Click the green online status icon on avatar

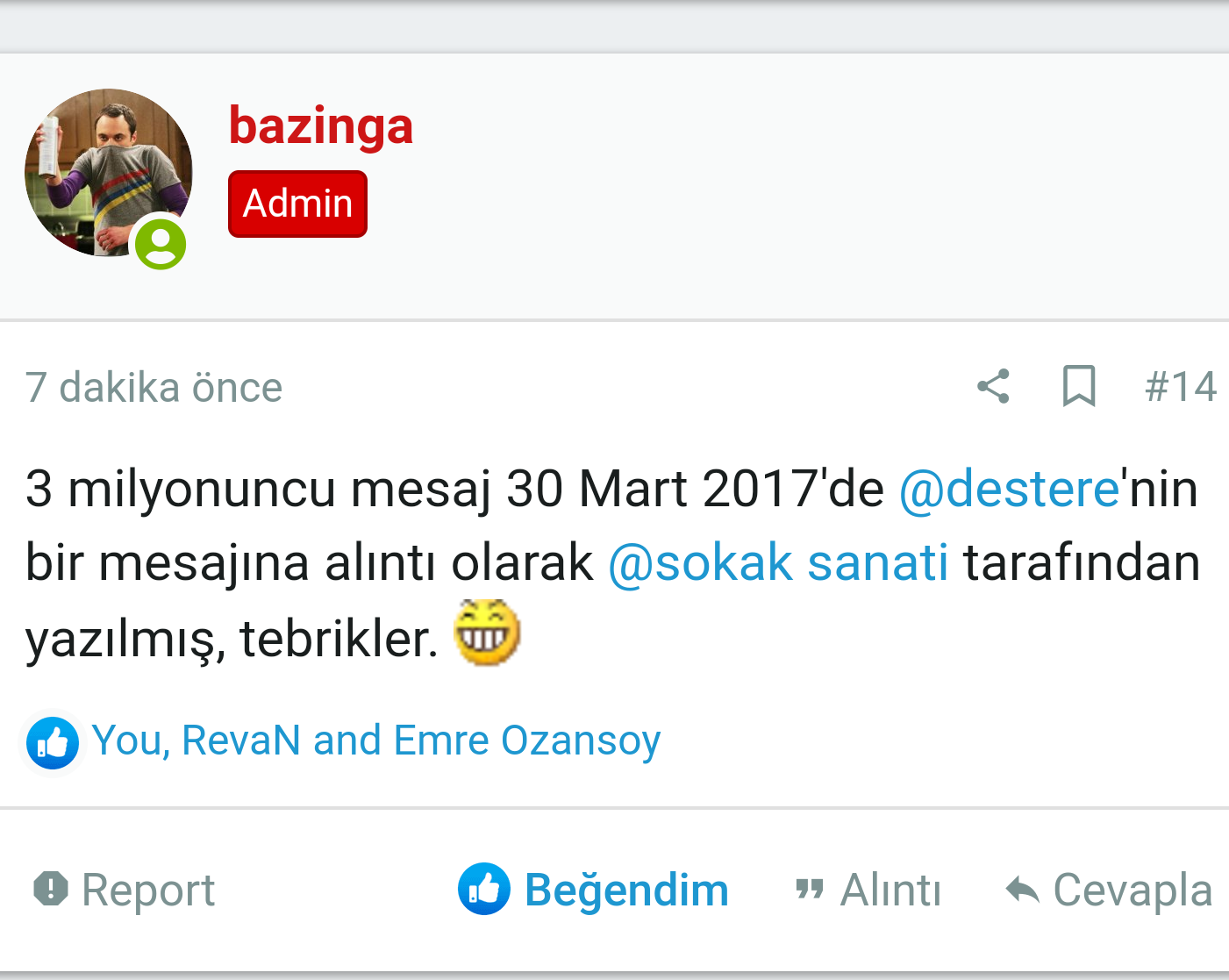(161, 244)
